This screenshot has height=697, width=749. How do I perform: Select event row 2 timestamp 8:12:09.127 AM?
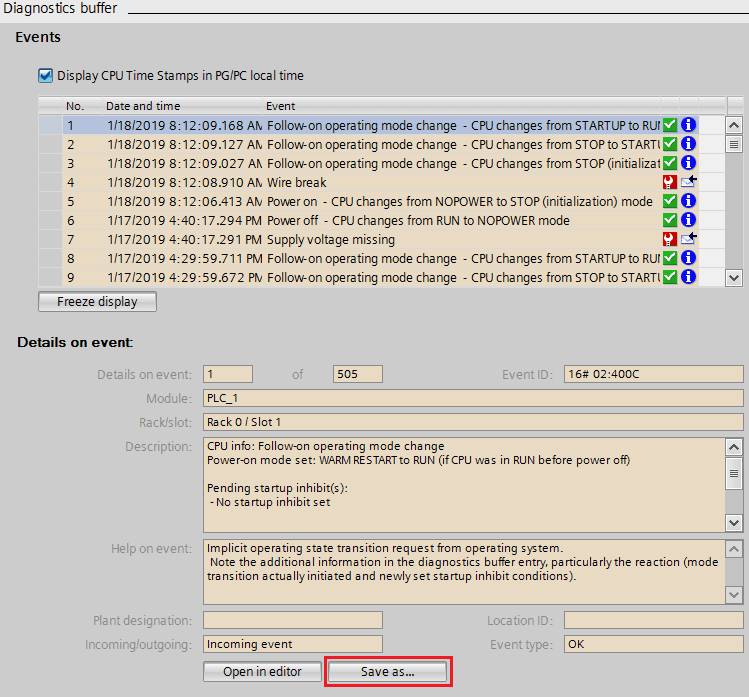368,144
